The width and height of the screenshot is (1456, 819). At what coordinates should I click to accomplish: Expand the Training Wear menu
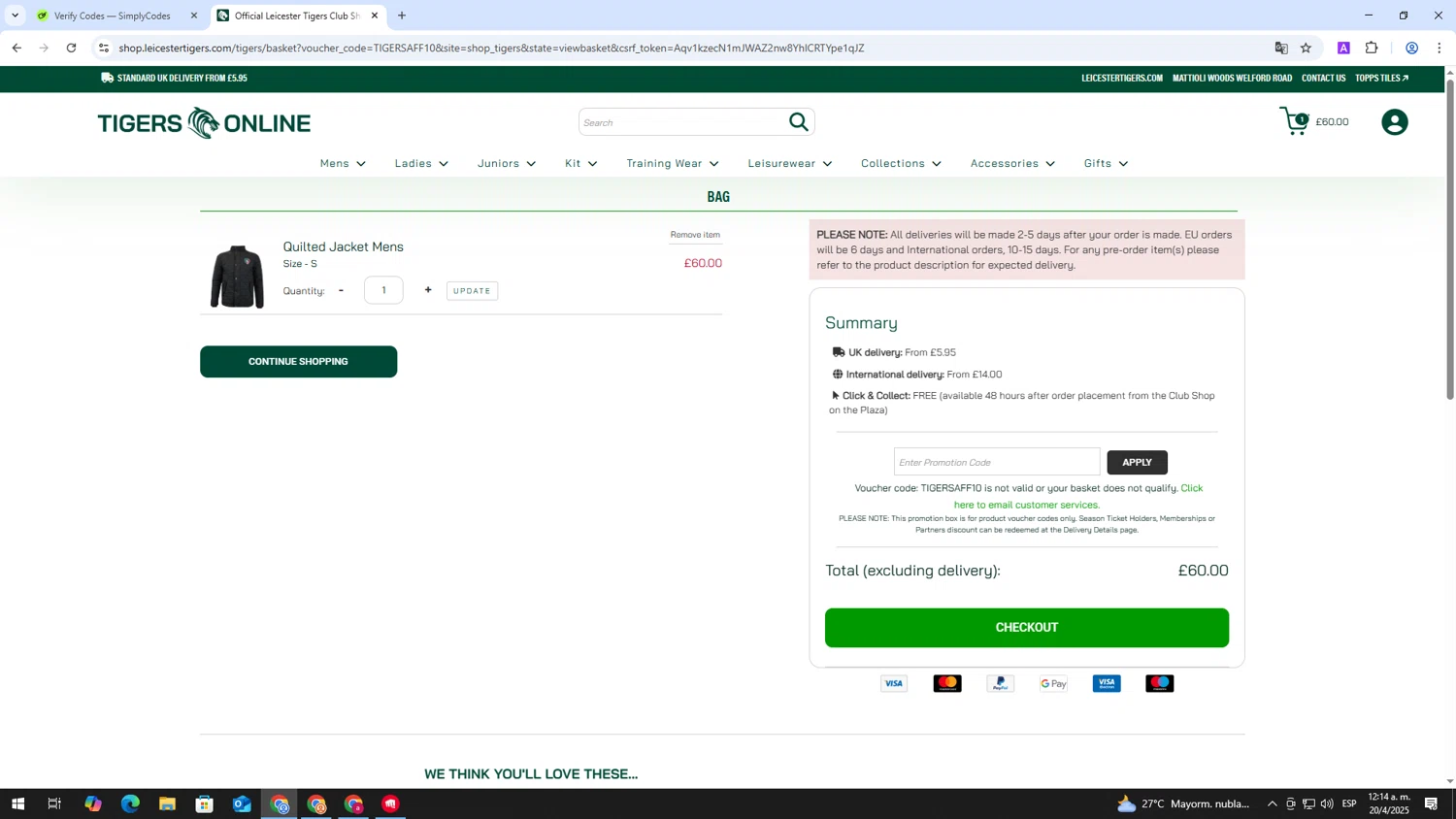tap(673, 163)
